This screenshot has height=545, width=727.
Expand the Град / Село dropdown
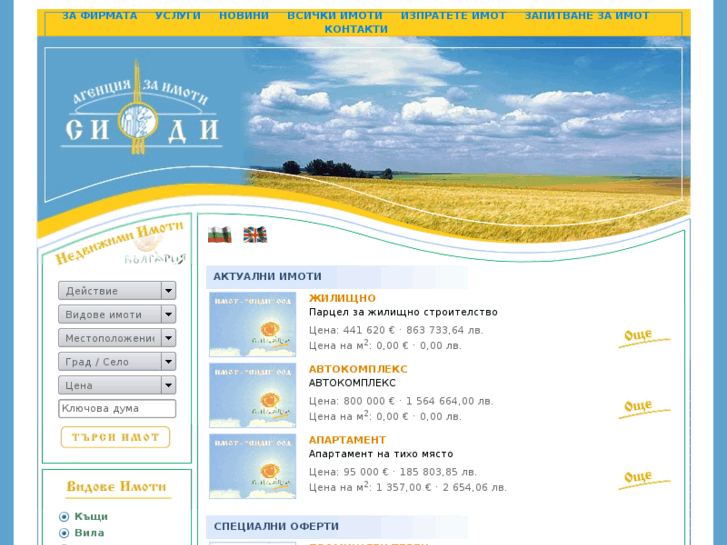click(117, 362)
